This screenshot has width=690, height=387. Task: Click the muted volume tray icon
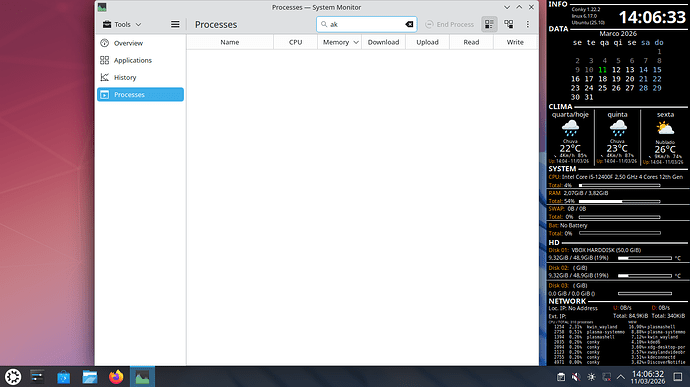tap(576, 377)
